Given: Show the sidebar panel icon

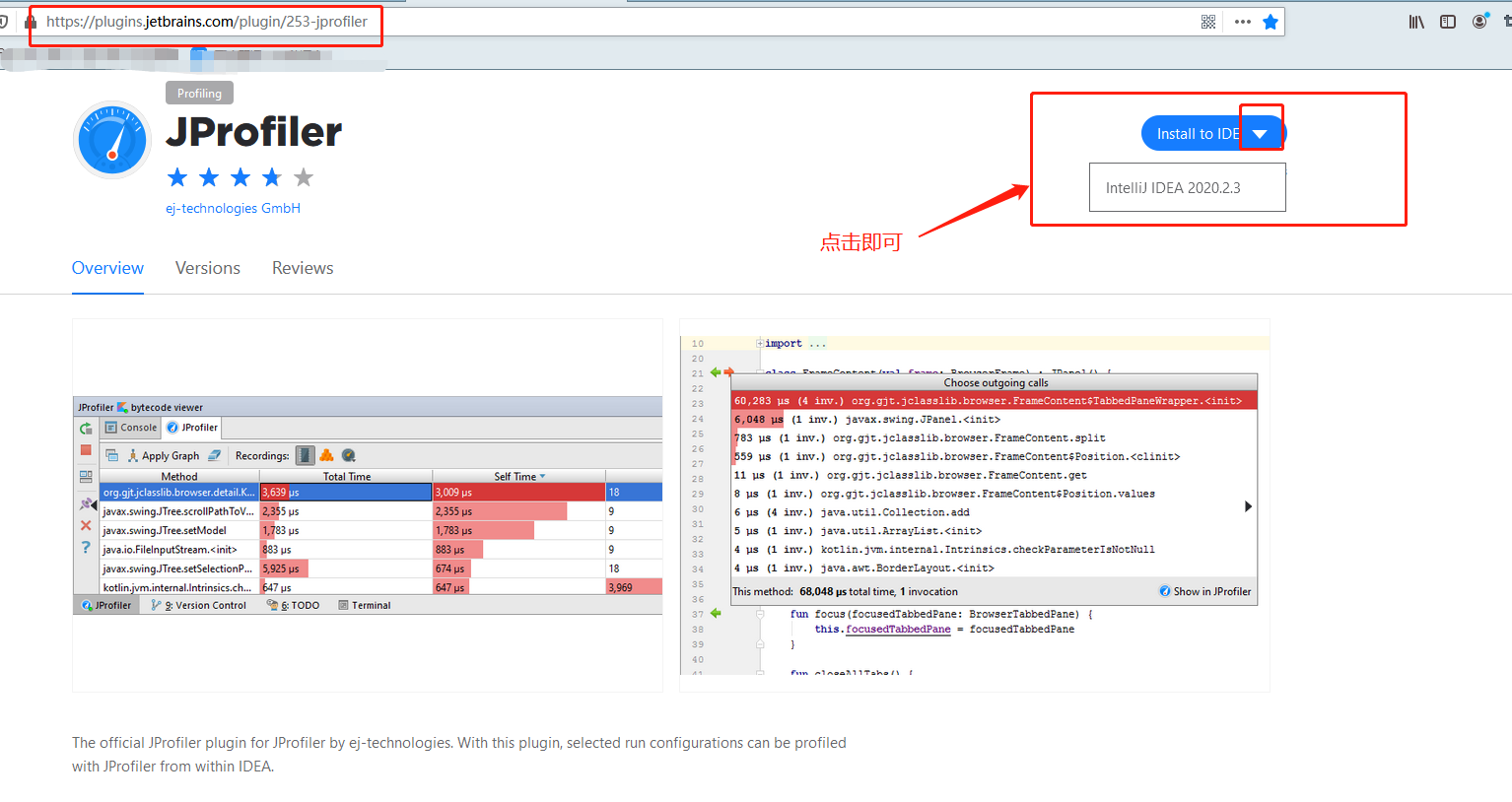Looking at the screenshot, I should click(1448, 22).
